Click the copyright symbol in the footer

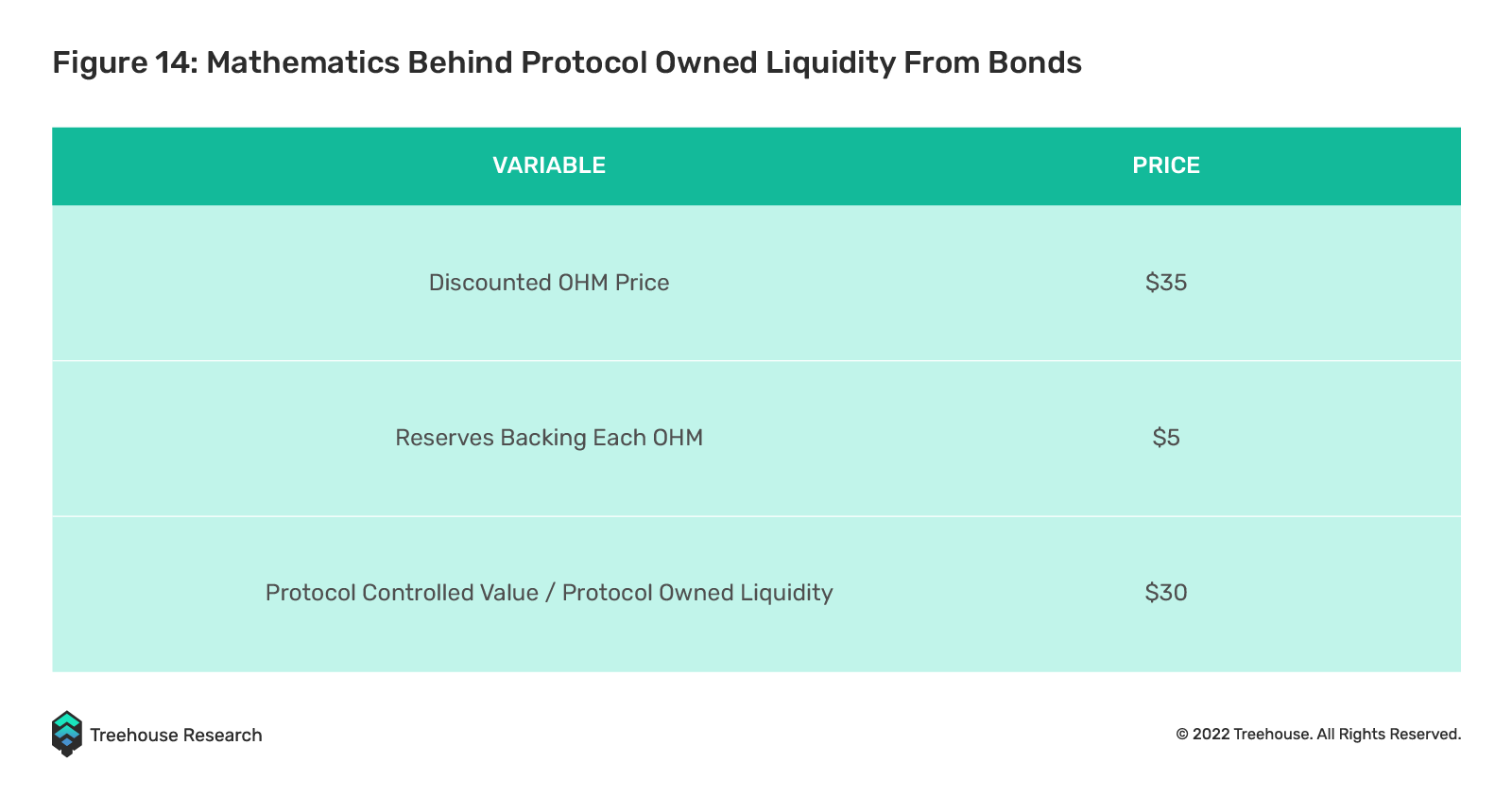1181,735
